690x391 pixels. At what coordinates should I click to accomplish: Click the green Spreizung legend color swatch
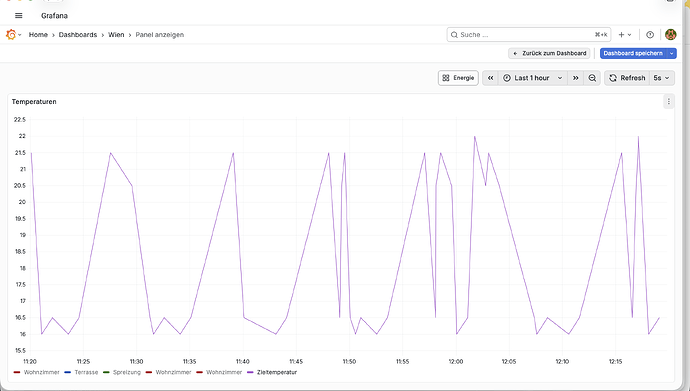pos(106,372)
